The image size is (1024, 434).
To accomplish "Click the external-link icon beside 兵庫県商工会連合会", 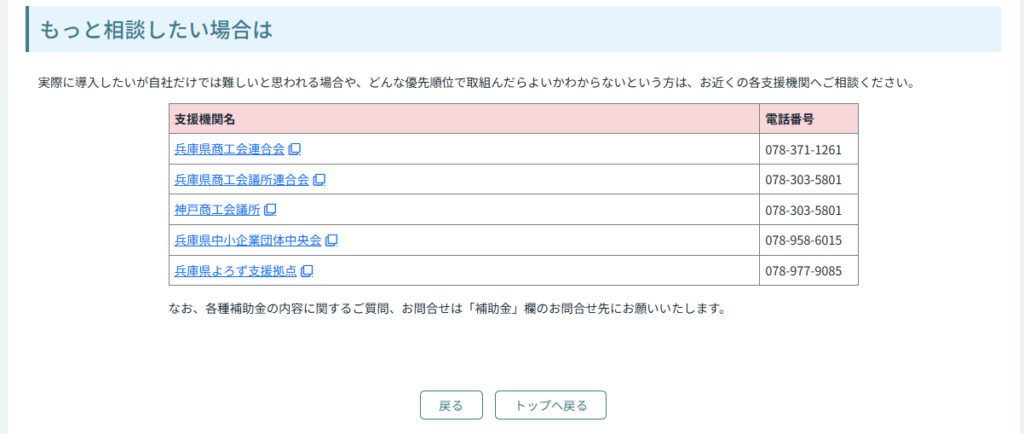I will coord(295,150).
